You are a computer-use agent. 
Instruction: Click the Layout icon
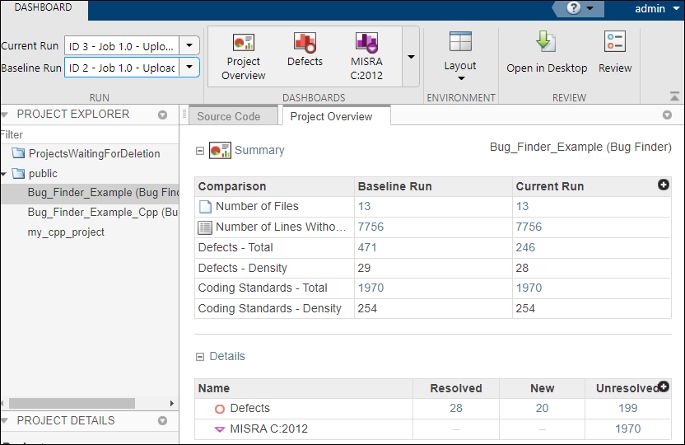click(460, 43)
